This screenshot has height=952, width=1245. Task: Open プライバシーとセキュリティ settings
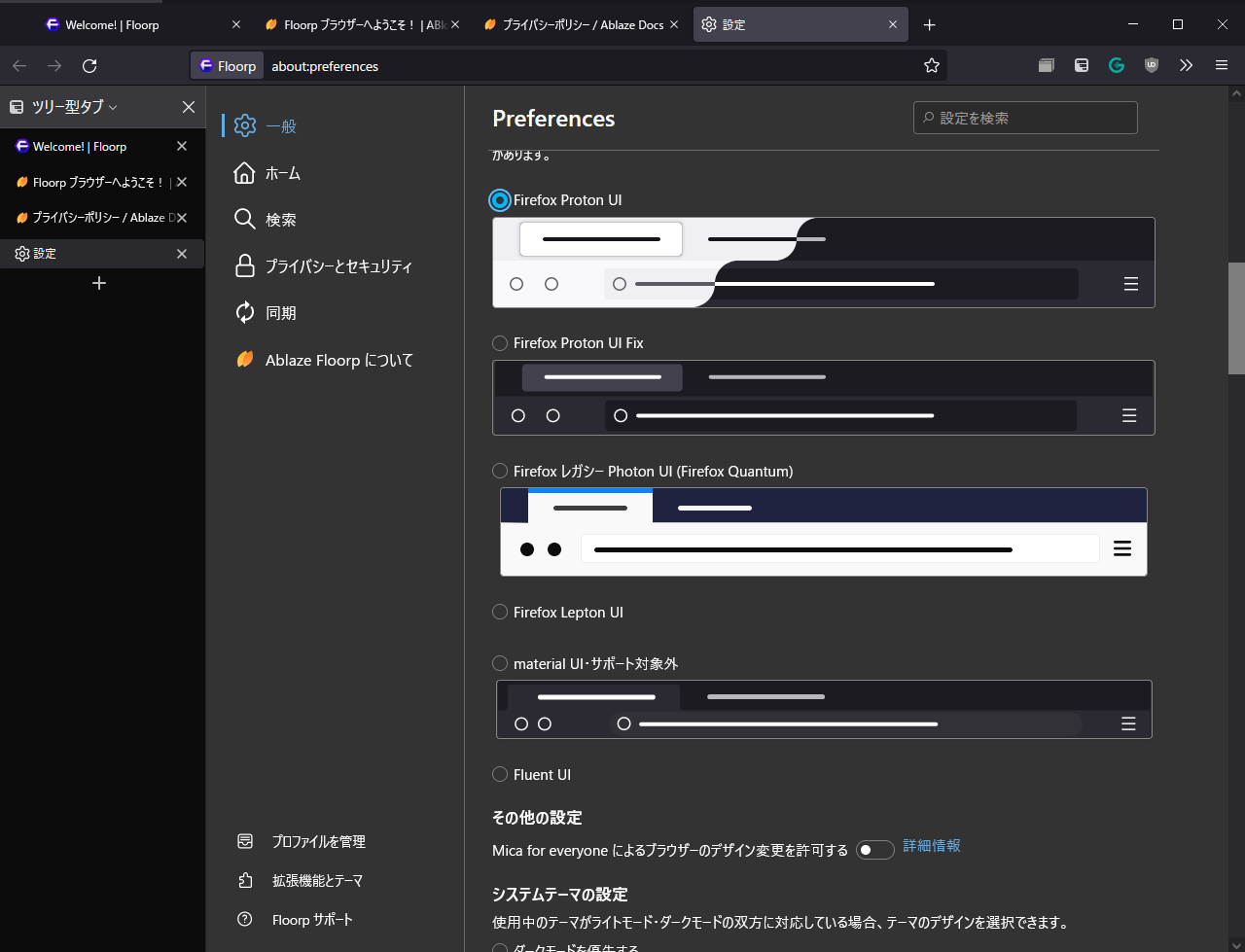pyautogui.click(x=335, y=265)
